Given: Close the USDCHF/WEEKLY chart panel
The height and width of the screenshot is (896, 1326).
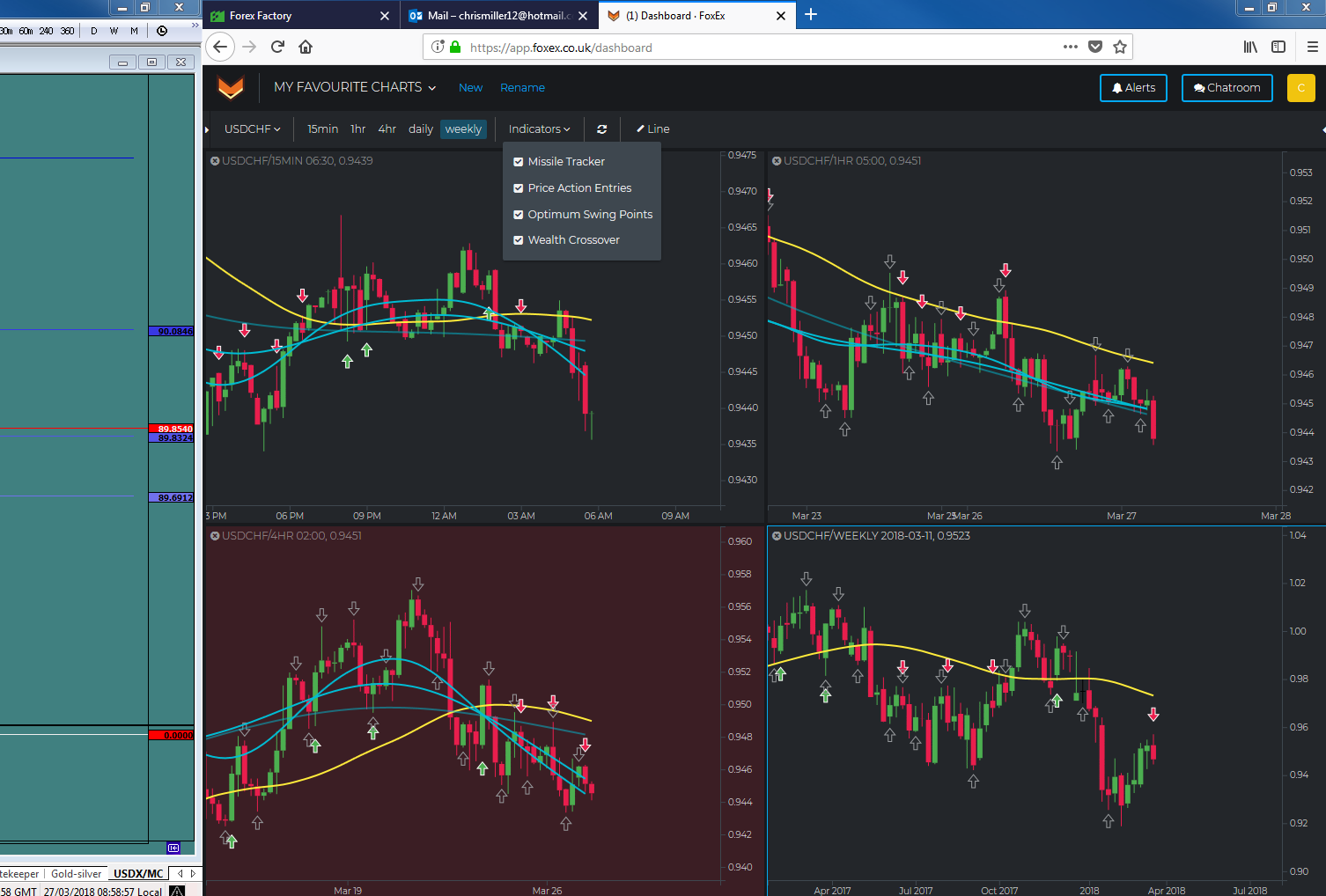Looking at the screenshot, I should (777, 536).
